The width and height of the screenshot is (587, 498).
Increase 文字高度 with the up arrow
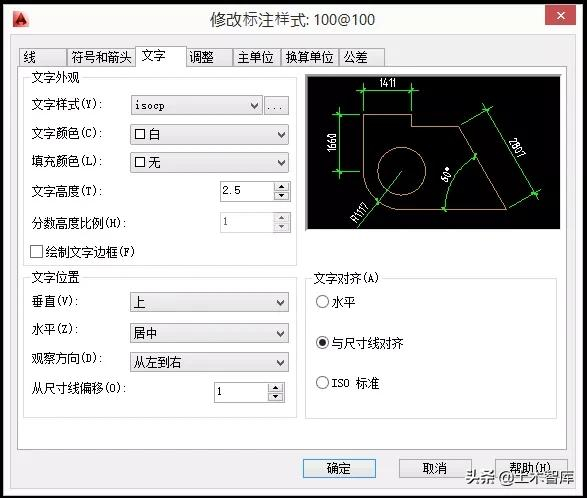point(282,186)
